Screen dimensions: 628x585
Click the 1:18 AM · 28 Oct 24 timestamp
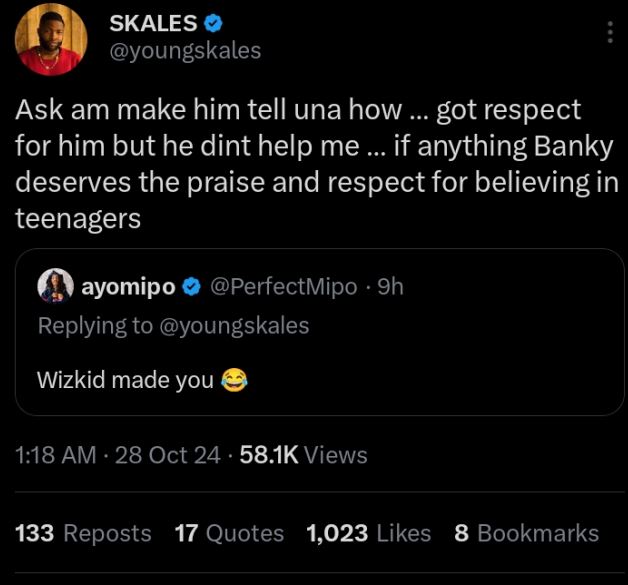tap(118, 456)
